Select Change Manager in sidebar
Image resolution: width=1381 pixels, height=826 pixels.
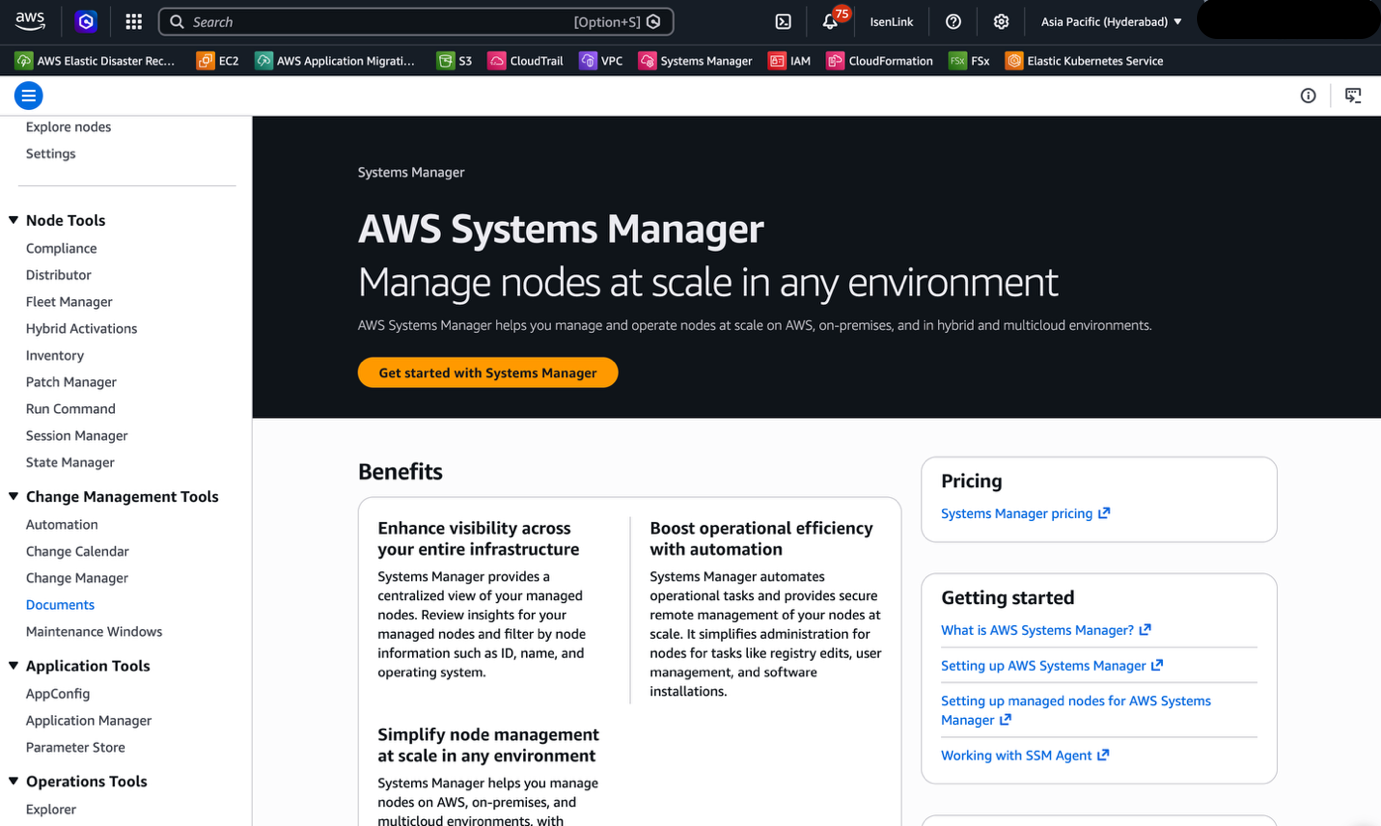[77, 578]
